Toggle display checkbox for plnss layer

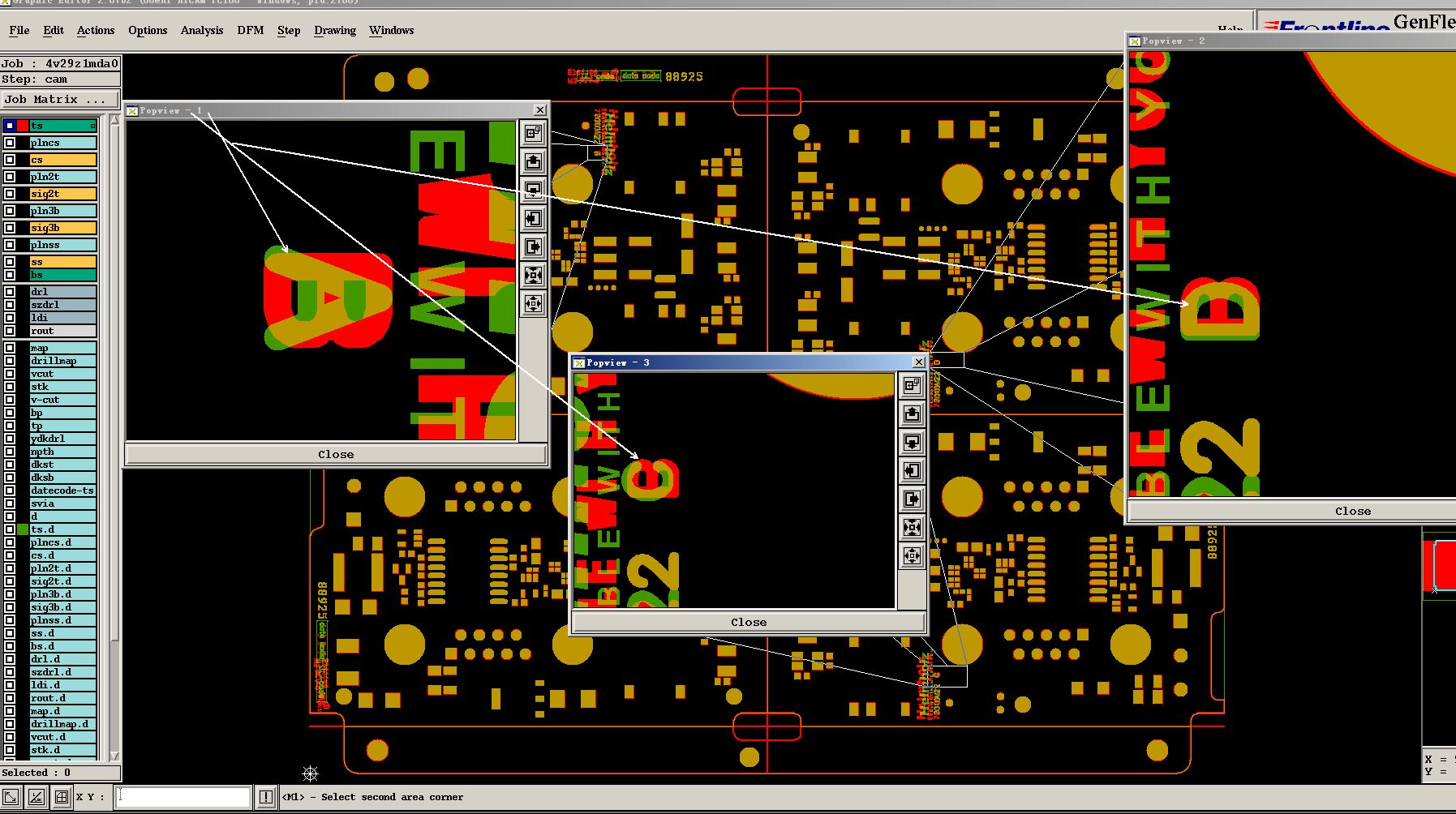pos(10,245)
